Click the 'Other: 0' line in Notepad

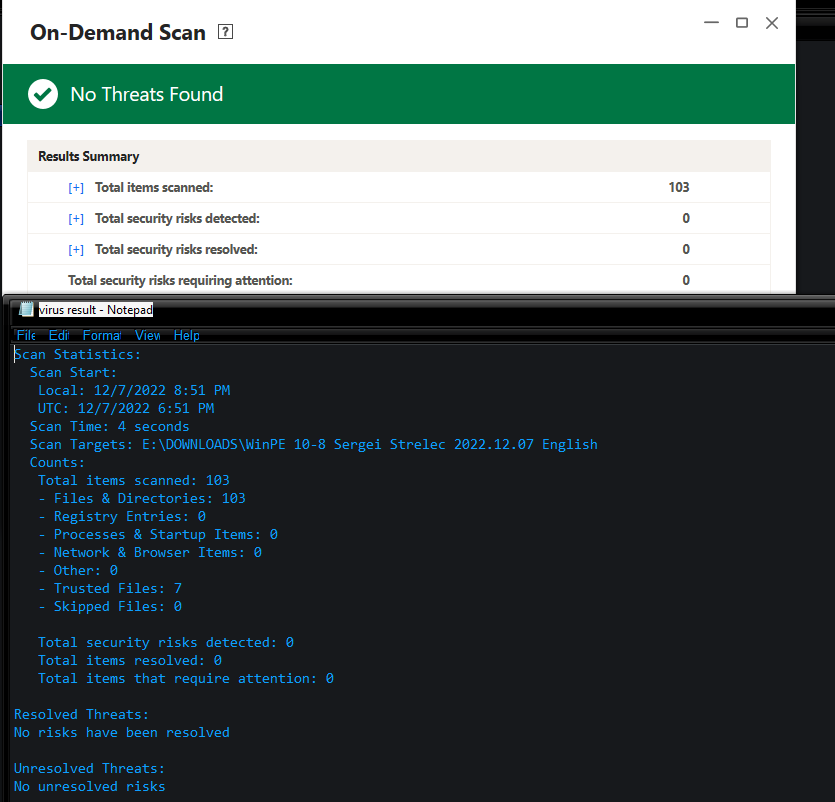[78, 570]
